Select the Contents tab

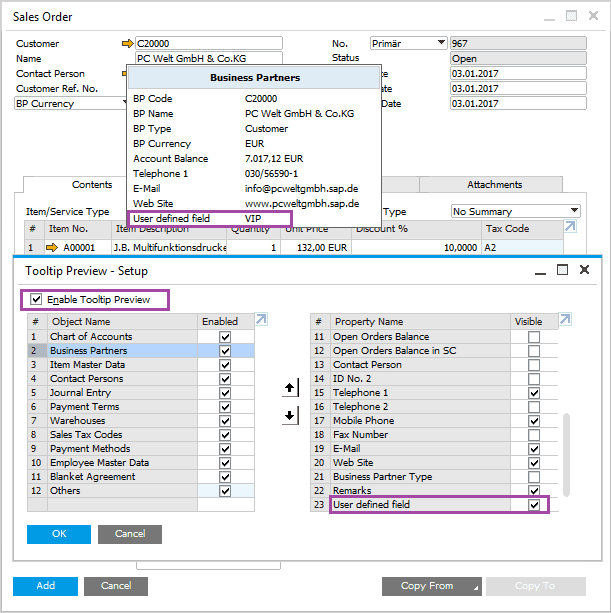[92, 185]
